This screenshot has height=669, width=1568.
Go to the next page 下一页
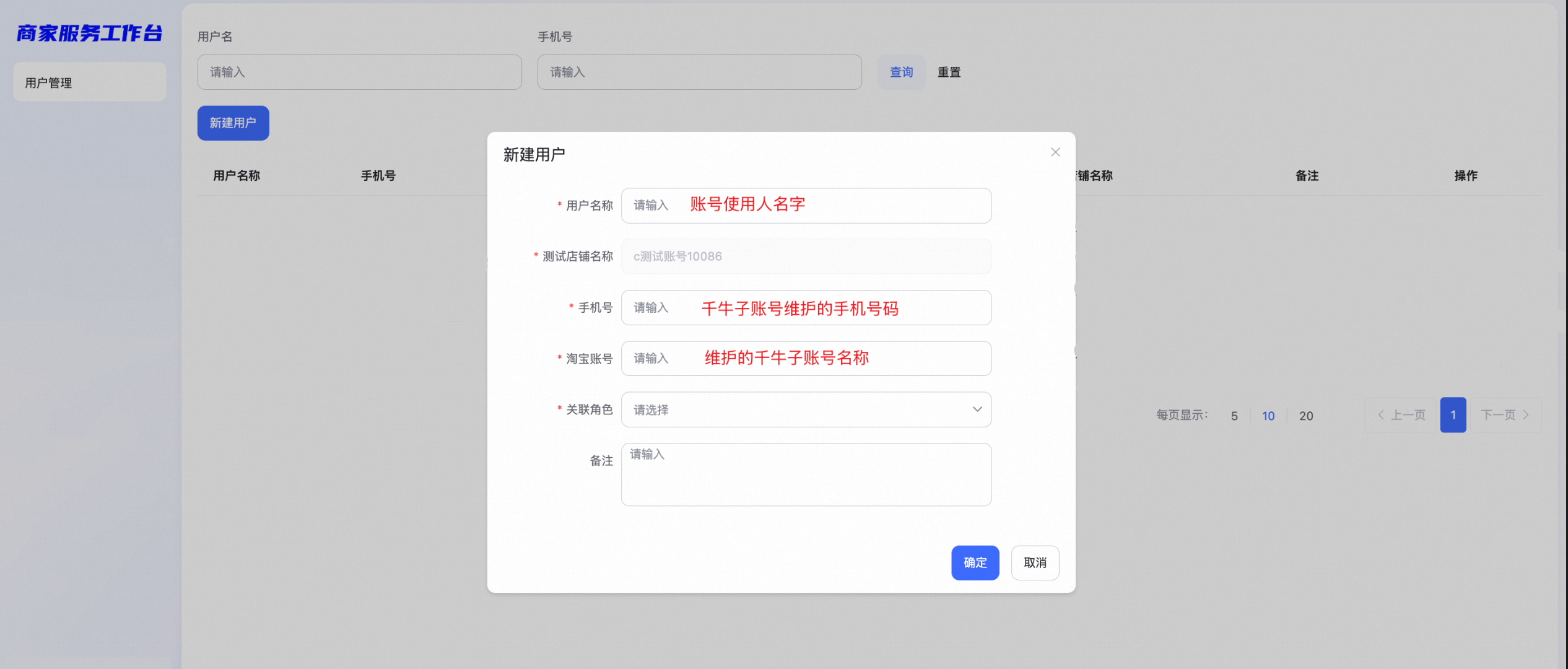pos(1505,415)
